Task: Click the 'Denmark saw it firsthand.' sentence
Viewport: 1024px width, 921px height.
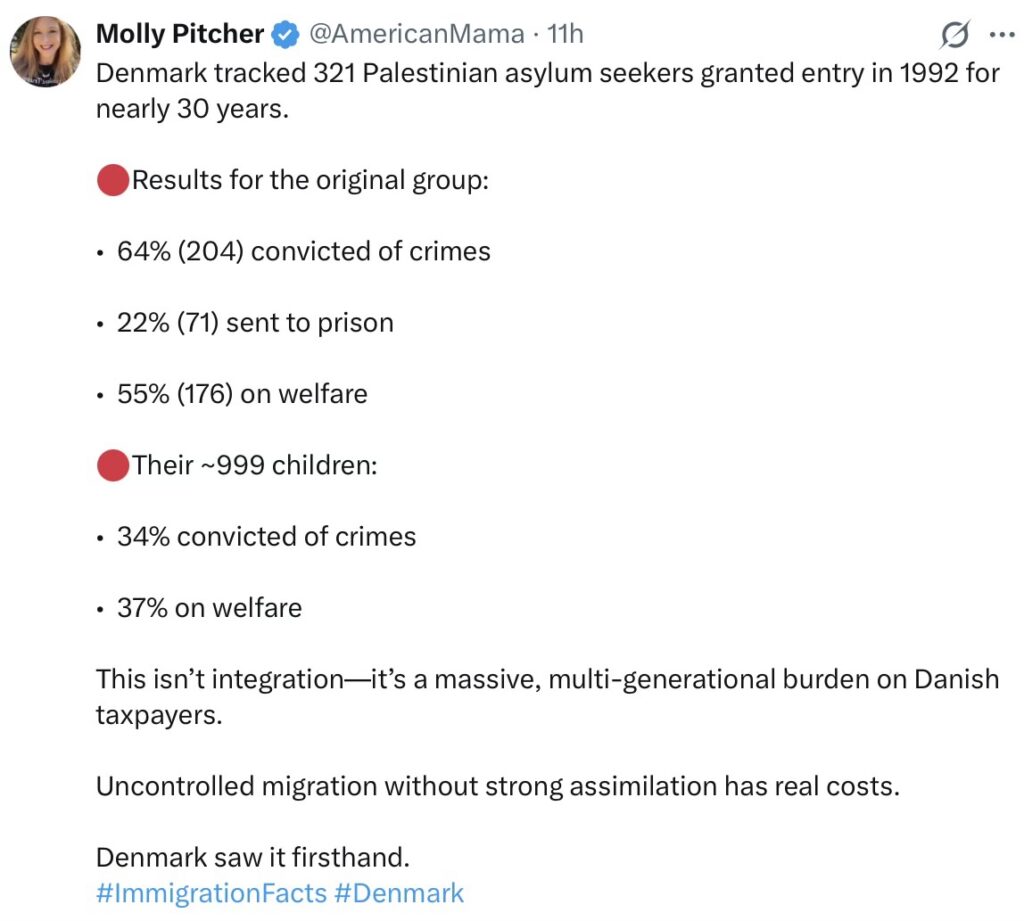Action: click(x=253, y=857)
